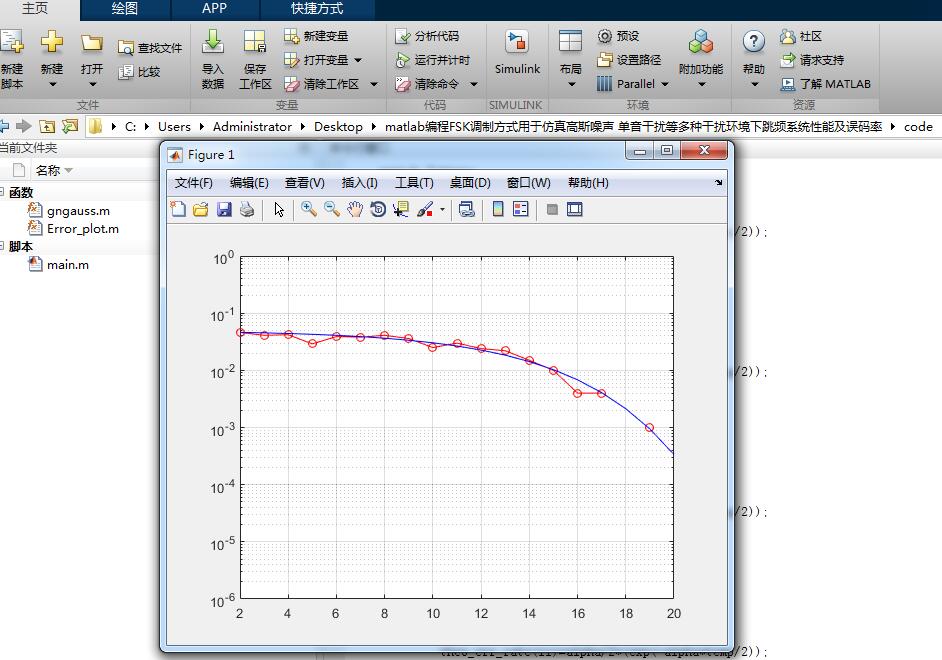Select the Brush data tool

click(425, 209)
